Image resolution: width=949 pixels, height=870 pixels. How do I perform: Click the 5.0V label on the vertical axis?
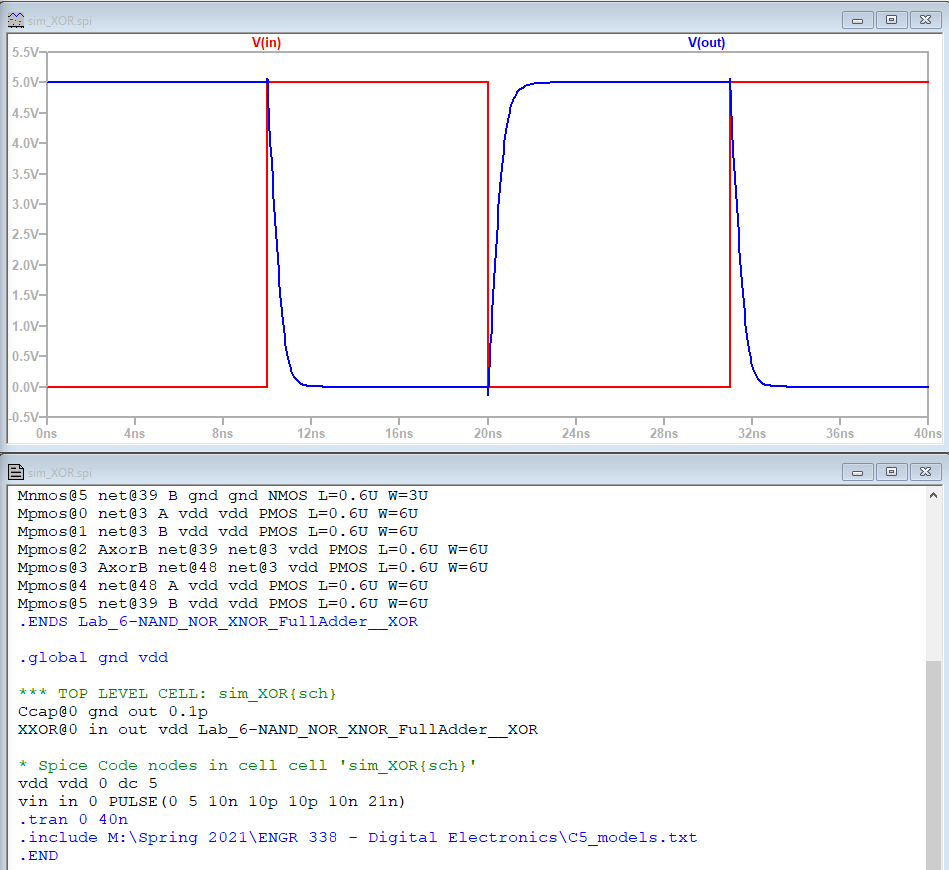tap(25, 82)
